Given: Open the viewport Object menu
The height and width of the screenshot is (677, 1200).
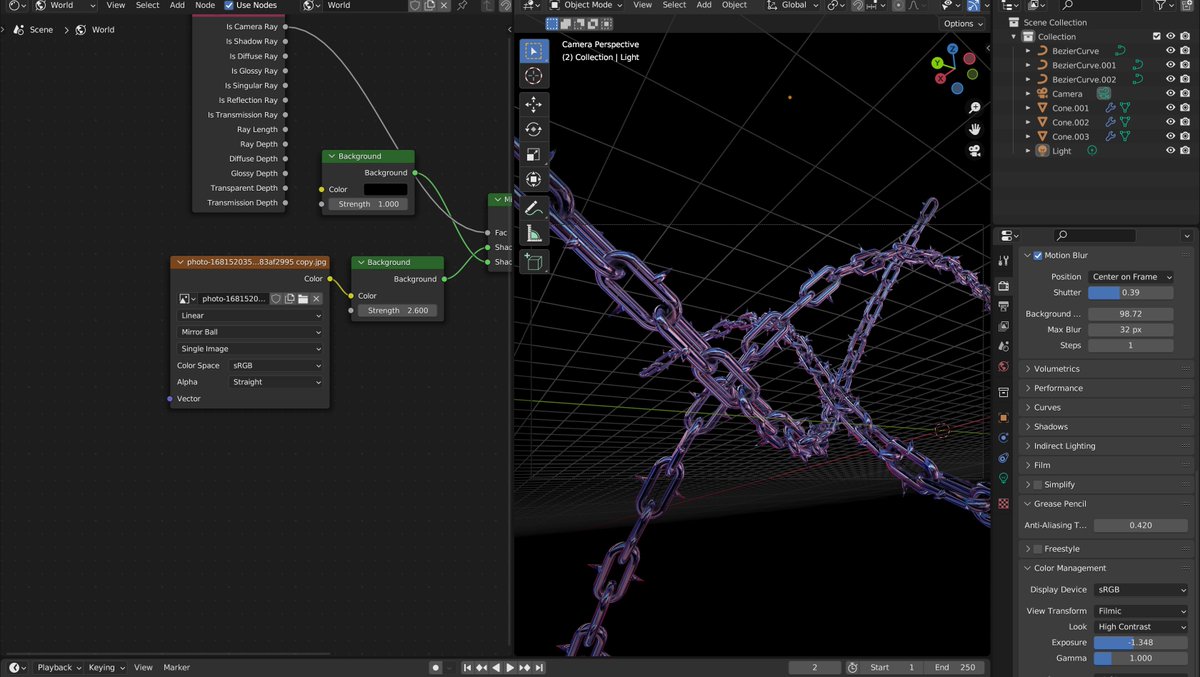Looking at the screenshot, I should click(735, 5).
